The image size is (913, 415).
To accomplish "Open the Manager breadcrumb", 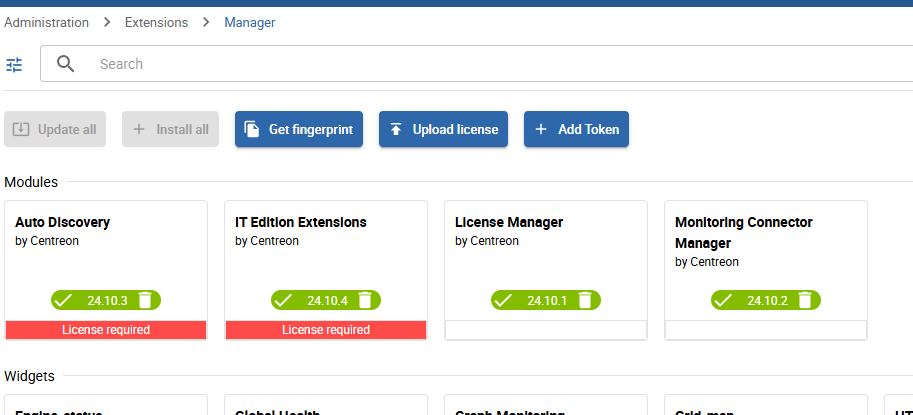I will pos(250,23).
